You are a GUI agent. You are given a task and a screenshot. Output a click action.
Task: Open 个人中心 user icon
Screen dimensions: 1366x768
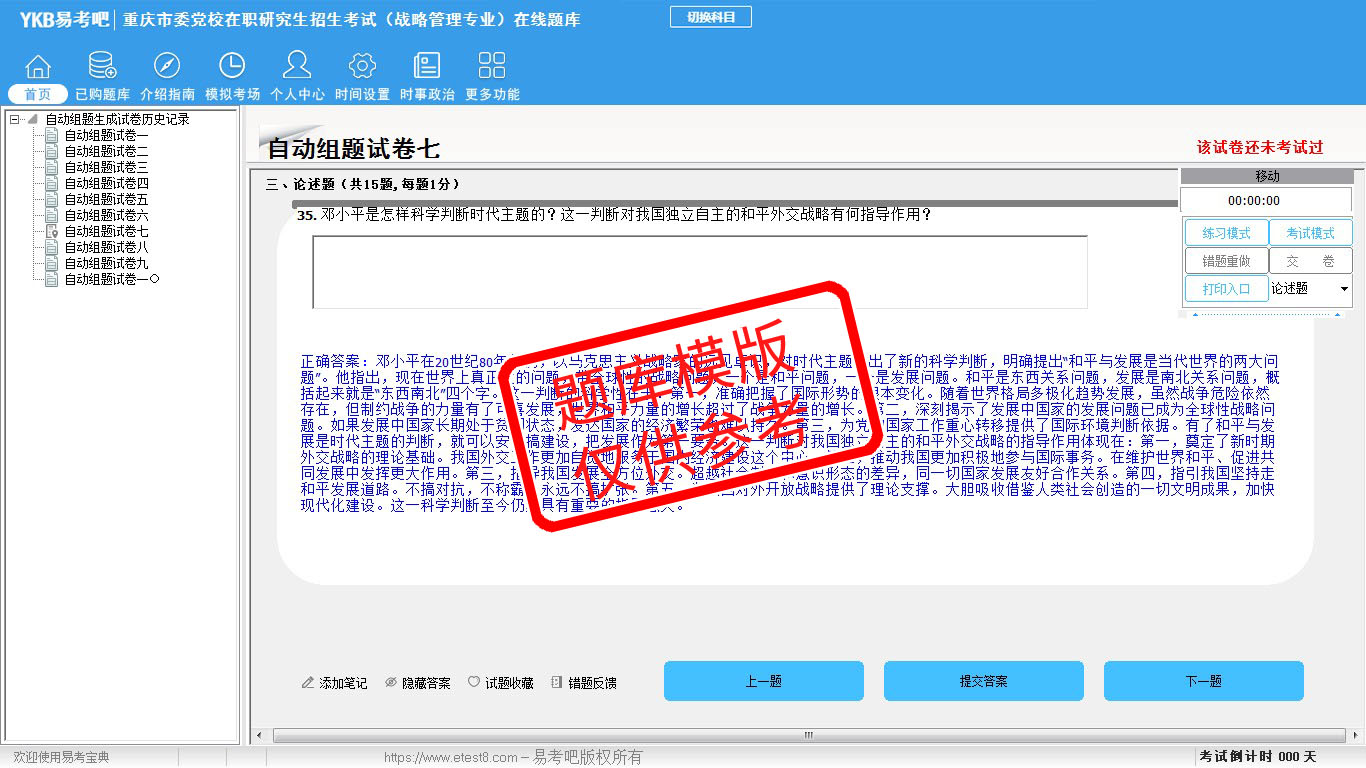(x=297, y=67)
